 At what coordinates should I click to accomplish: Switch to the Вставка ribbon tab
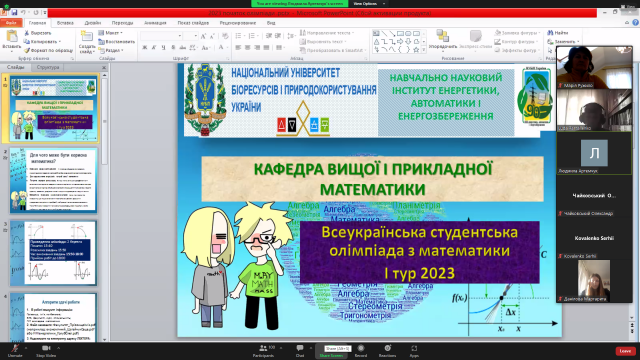(65, 23)
